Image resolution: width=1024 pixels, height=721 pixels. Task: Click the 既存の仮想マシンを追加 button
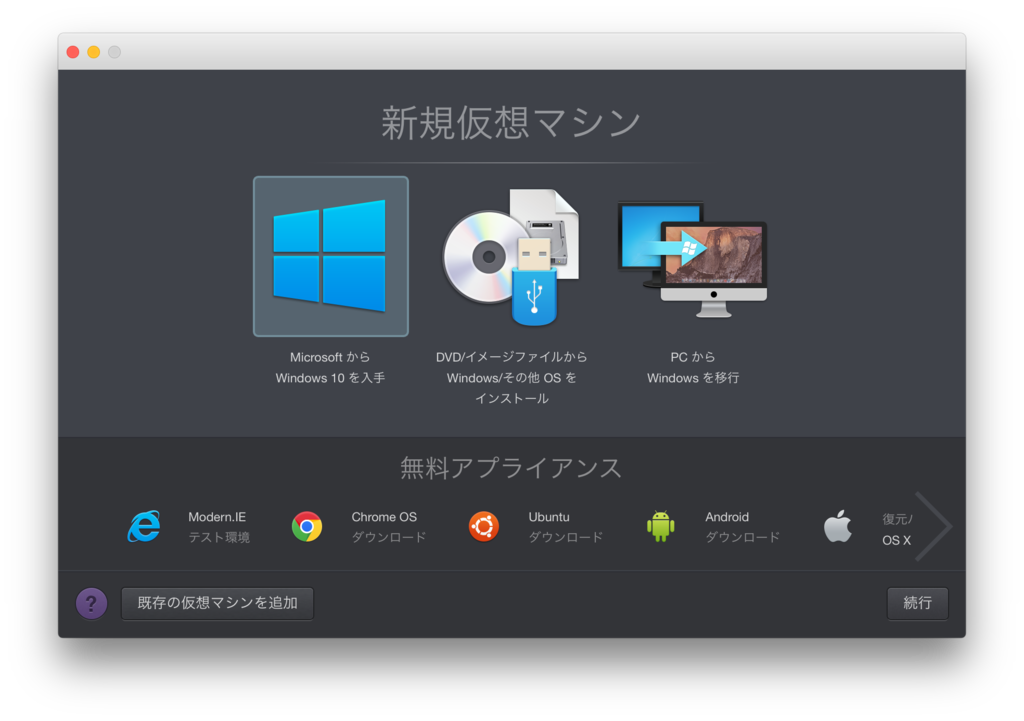tap(217, 603)
